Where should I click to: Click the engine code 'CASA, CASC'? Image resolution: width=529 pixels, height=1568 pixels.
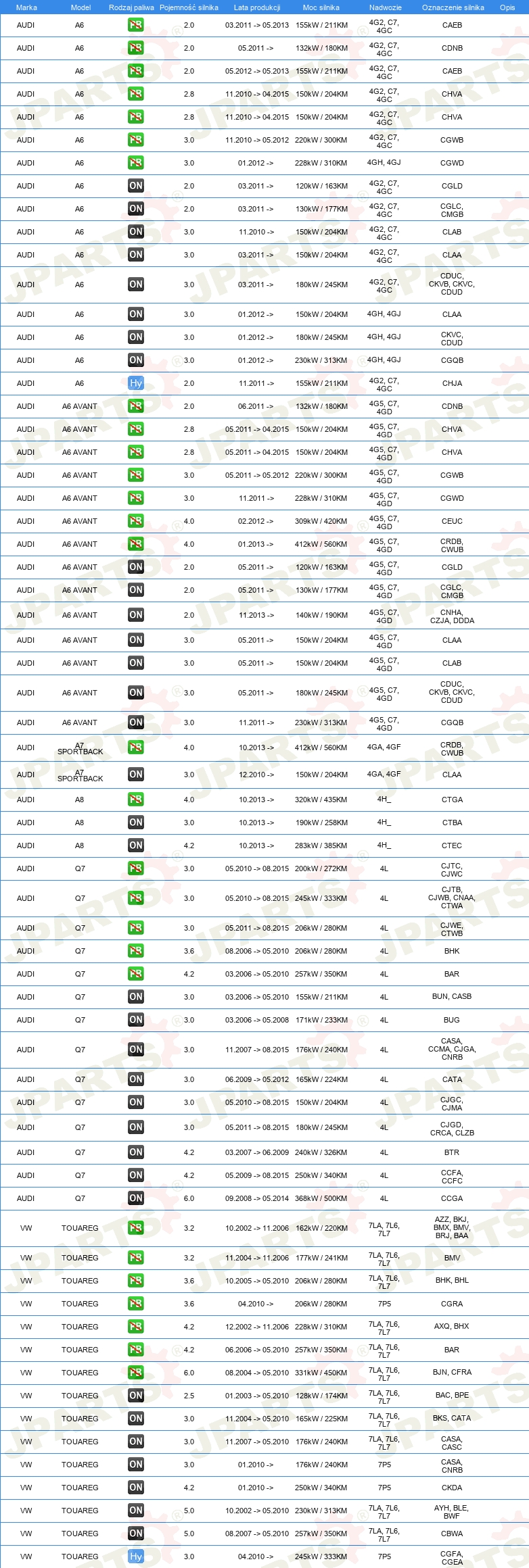coord(452,1443)
